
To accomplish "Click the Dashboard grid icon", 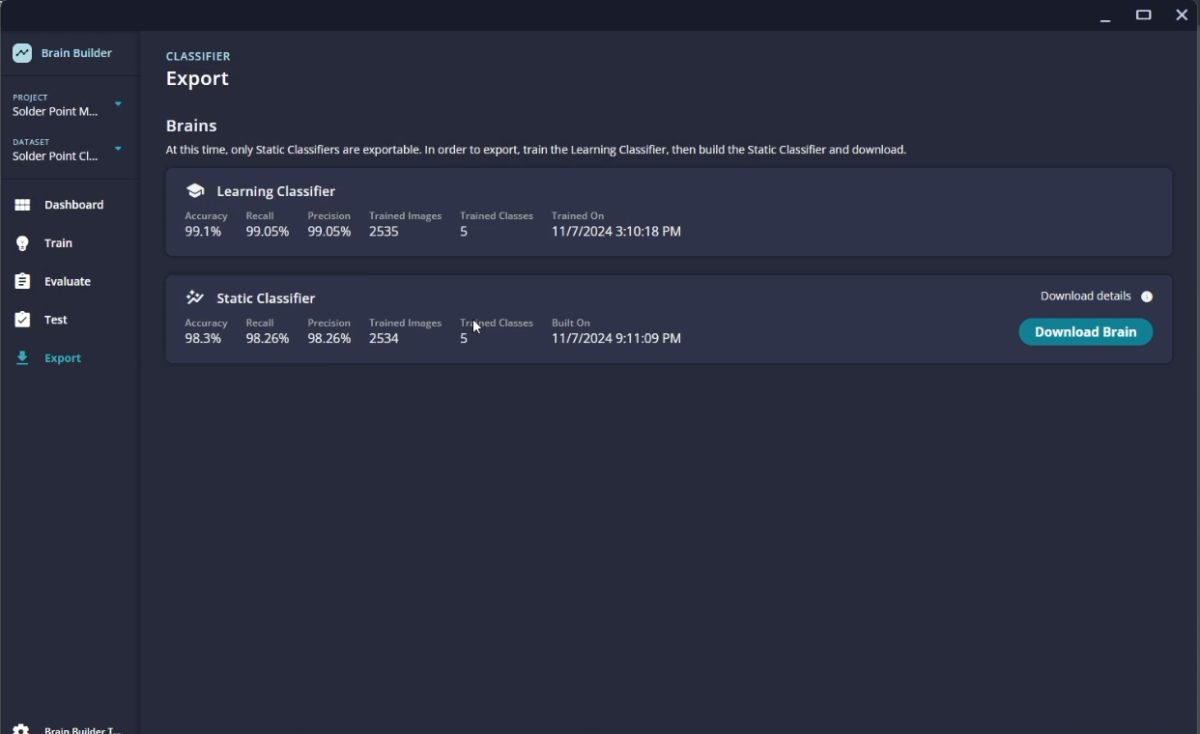I will [x=22, y=205].
